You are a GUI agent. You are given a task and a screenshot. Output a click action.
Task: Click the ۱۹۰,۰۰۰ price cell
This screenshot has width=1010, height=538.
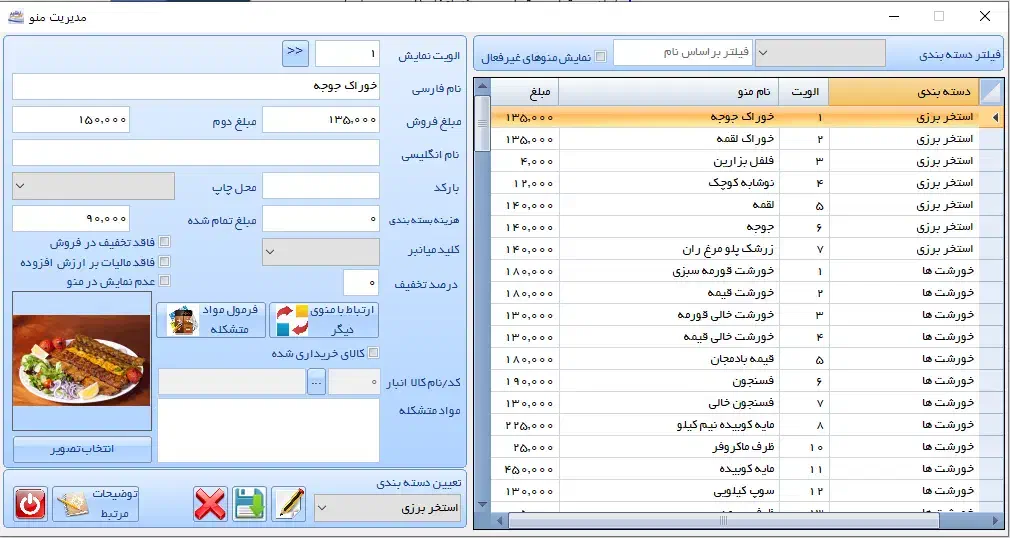(525, 381)
